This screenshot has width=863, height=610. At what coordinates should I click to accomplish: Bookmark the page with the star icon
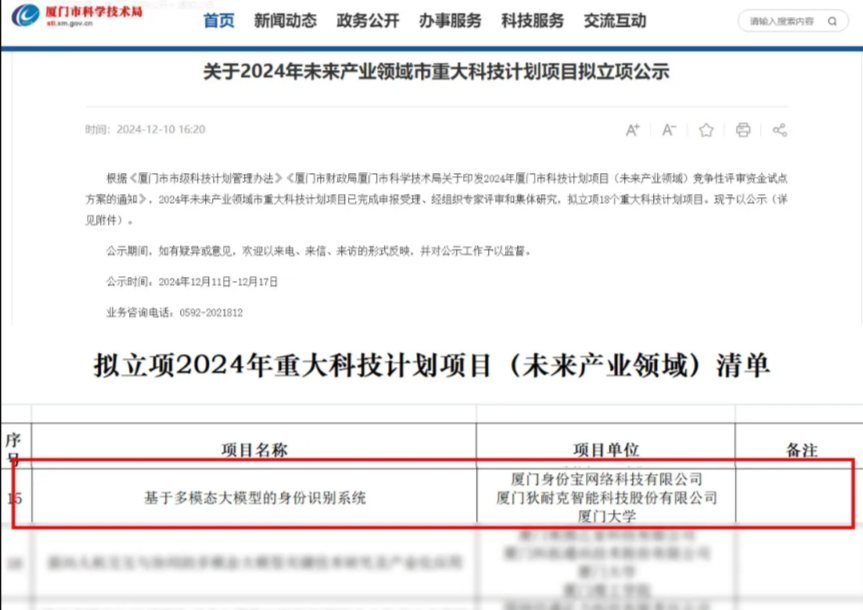point(706,130)
